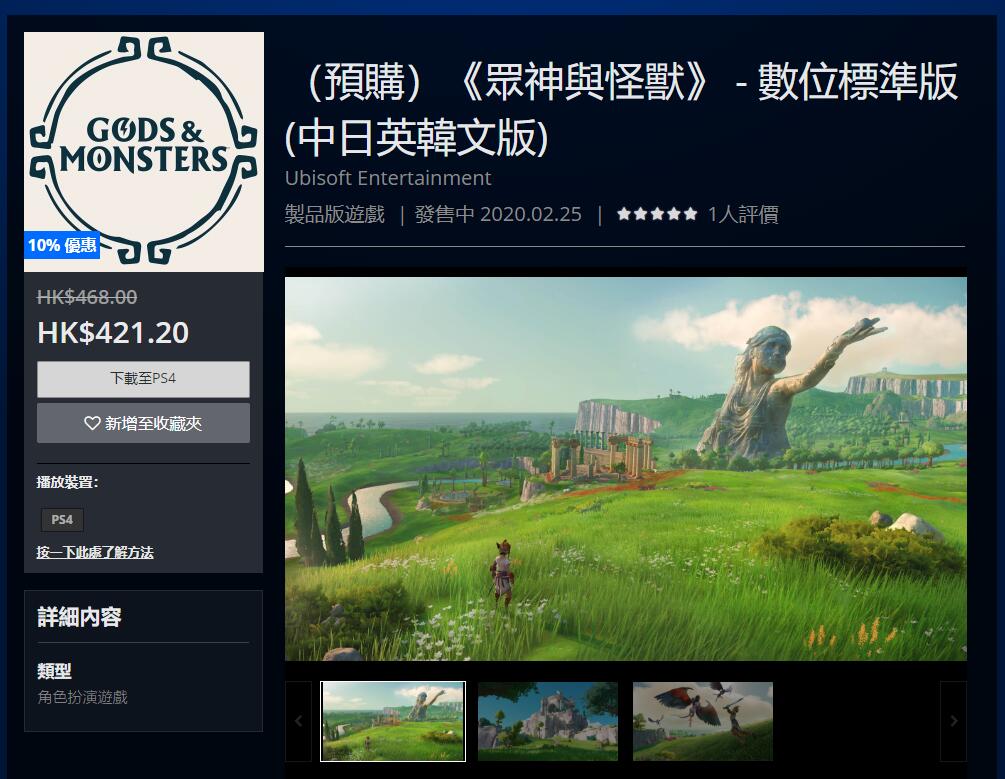
Task: Click the discounted price HK$421.20
Action: tap(113, 333)
